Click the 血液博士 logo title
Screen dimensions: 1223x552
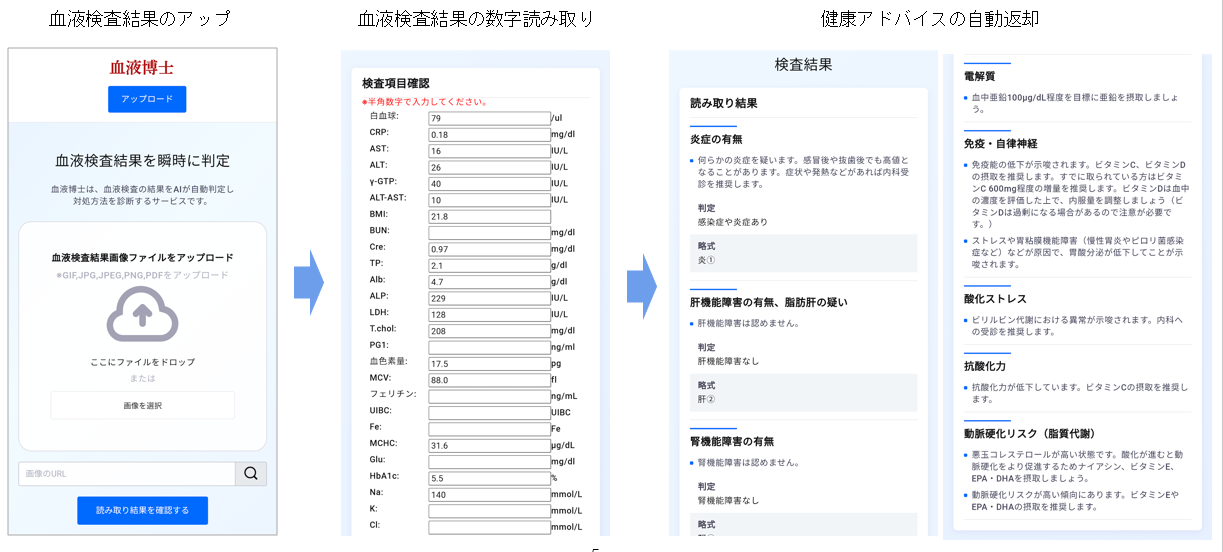click(141, 68)
